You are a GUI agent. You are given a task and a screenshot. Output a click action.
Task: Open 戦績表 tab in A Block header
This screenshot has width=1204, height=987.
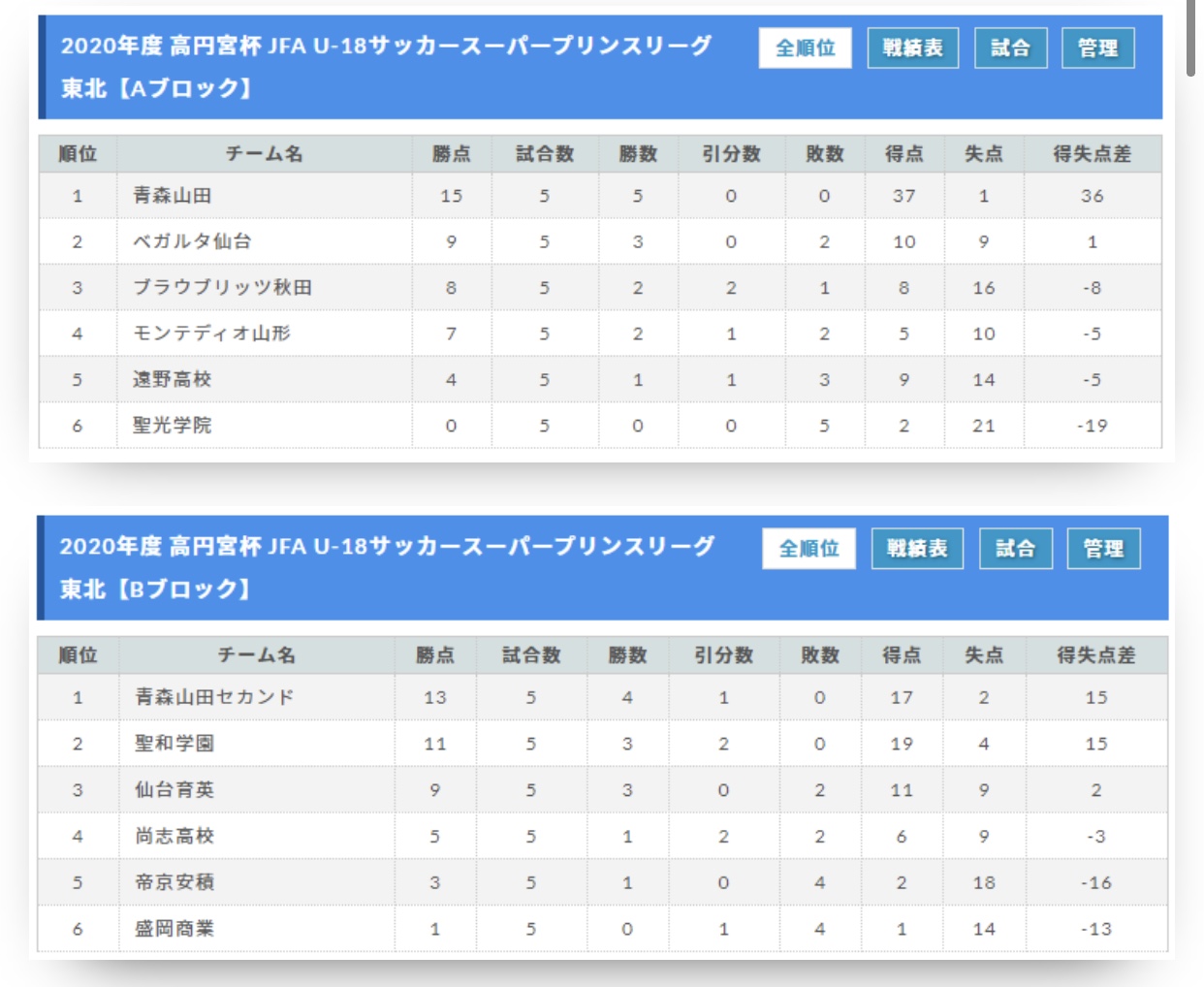pyautogui.click(x=912, y=48)
